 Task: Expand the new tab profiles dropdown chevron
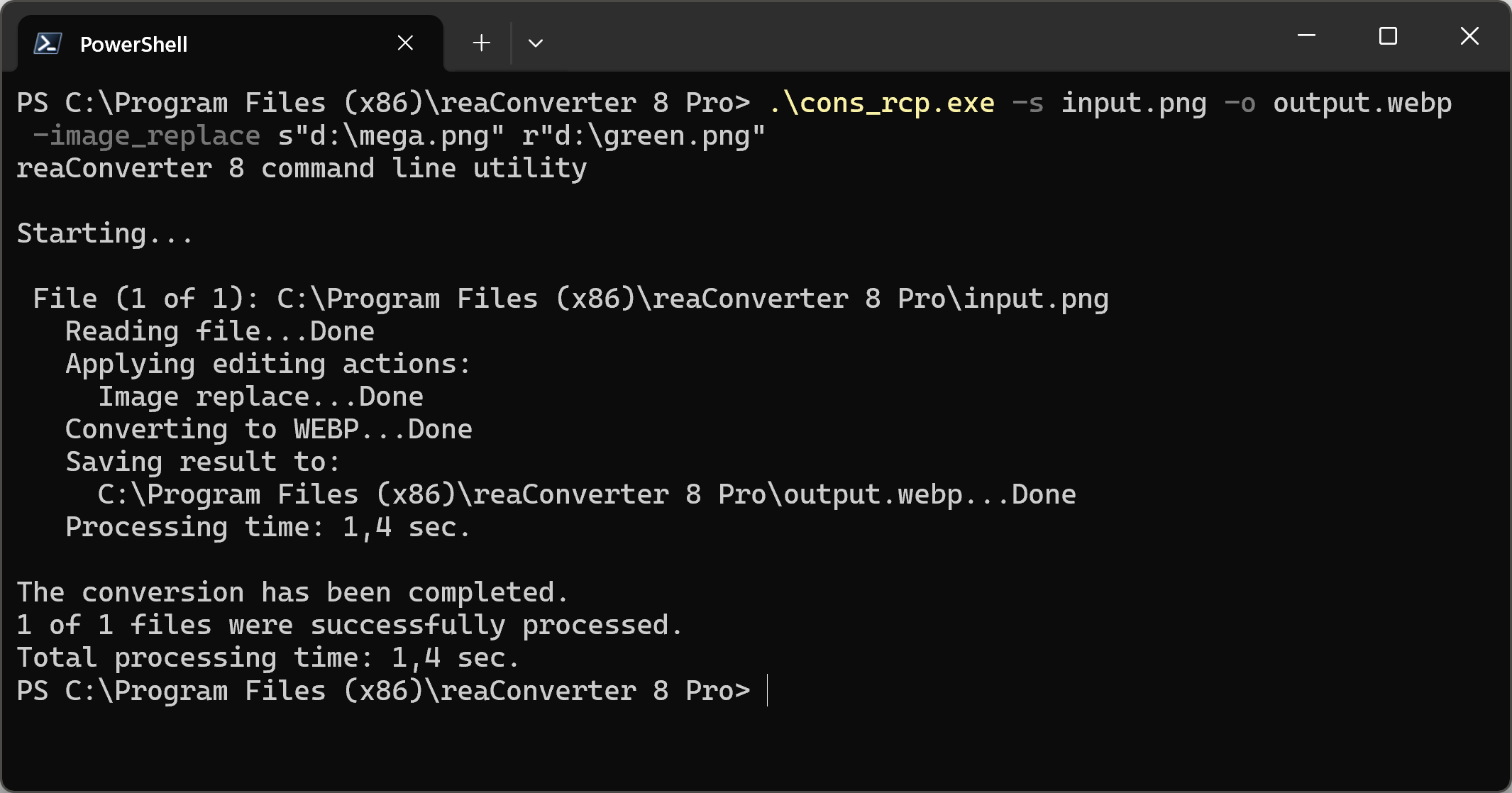536,43
